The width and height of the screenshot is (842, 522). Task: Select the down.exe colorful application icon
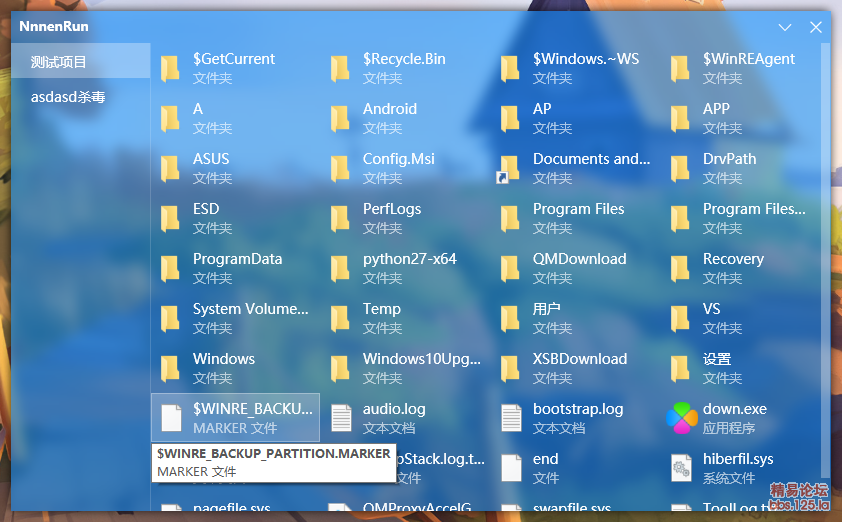(682, 418)
